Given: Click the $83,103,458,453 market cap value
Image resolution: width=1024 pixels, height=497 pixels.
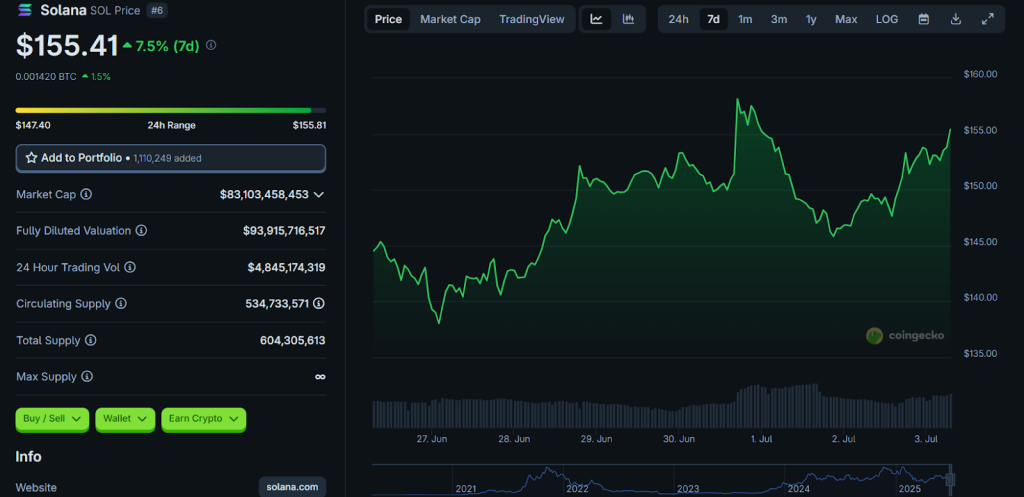Looking at the screenshot, I should 264,195.
